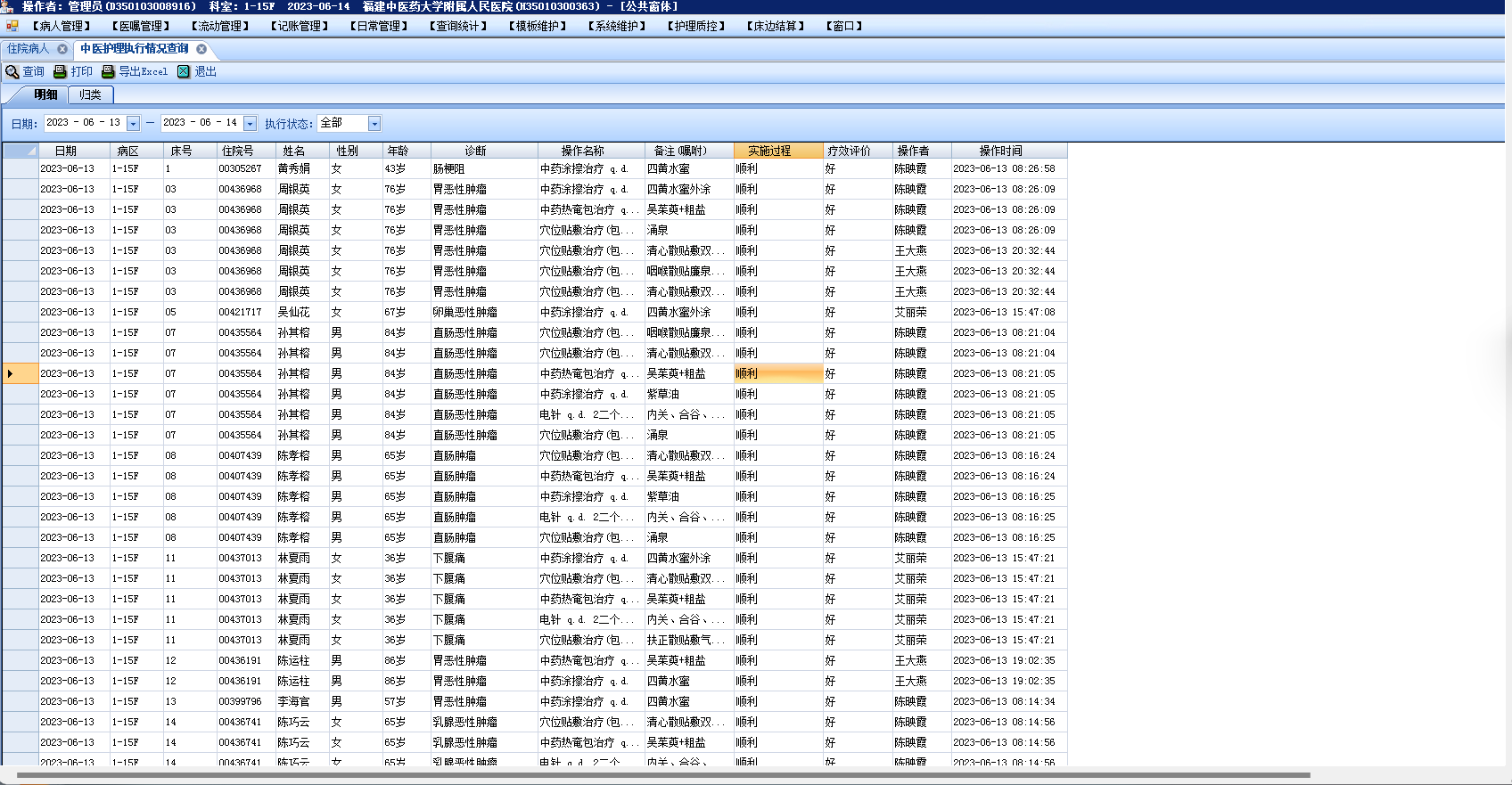1512x785 pixels.
Task: Click the 诊断 column header
Action: coord(484,151)
